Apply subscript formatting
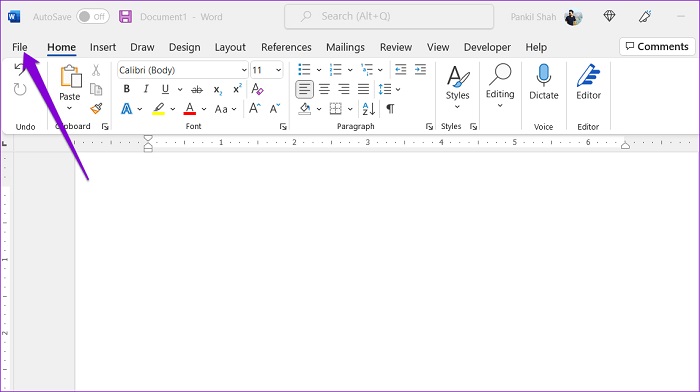This screenshot has width=700, height=392. point(217,90)
